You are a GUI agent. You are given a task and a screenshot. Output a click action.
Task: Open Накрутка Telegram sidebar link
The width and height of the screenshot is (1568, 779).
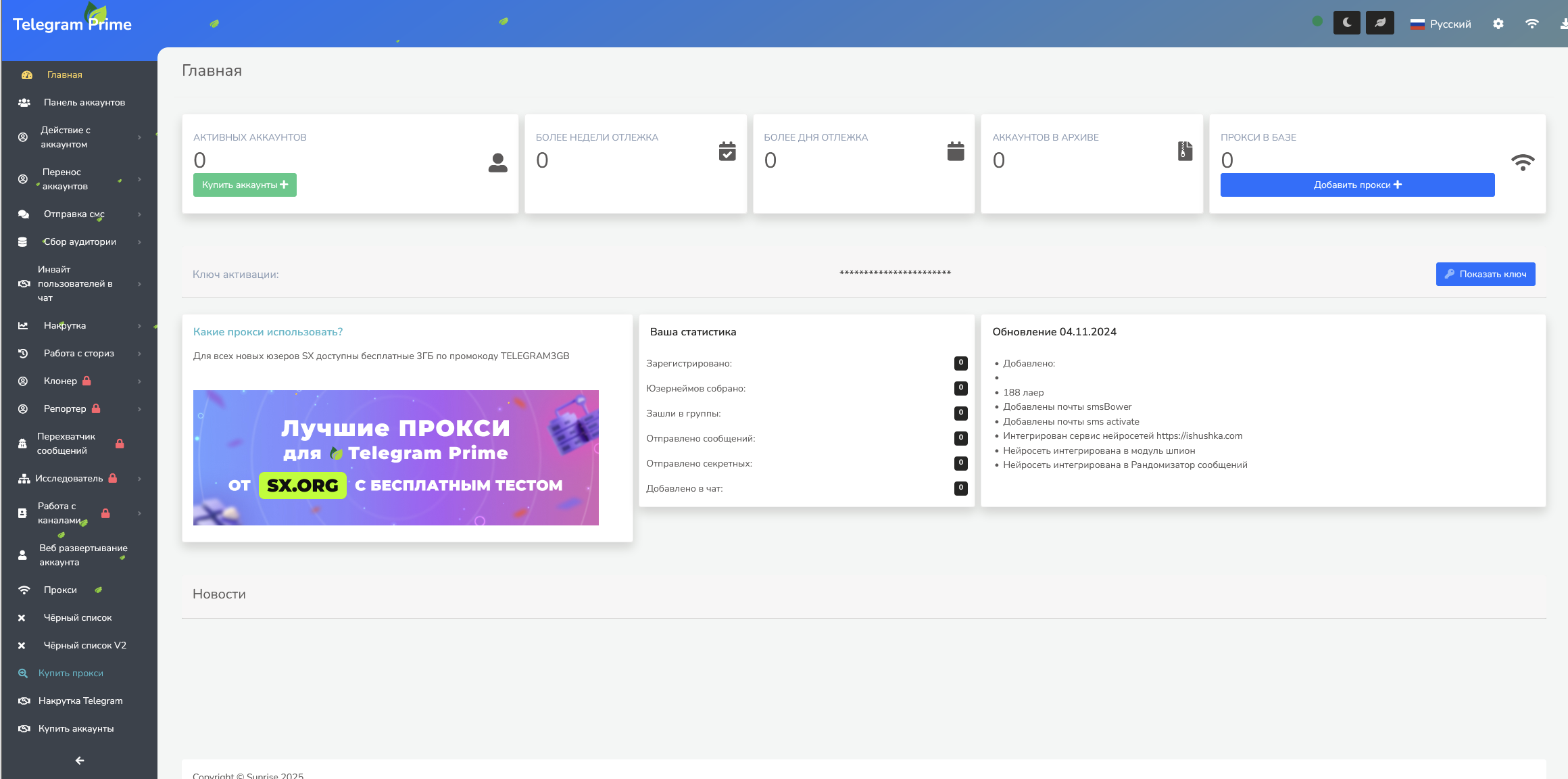79,701
